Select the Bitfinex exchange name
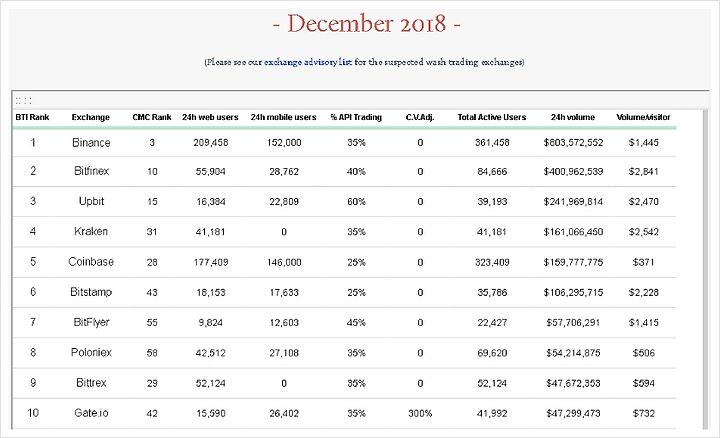The image size is (720, 438). coord(91,171)
